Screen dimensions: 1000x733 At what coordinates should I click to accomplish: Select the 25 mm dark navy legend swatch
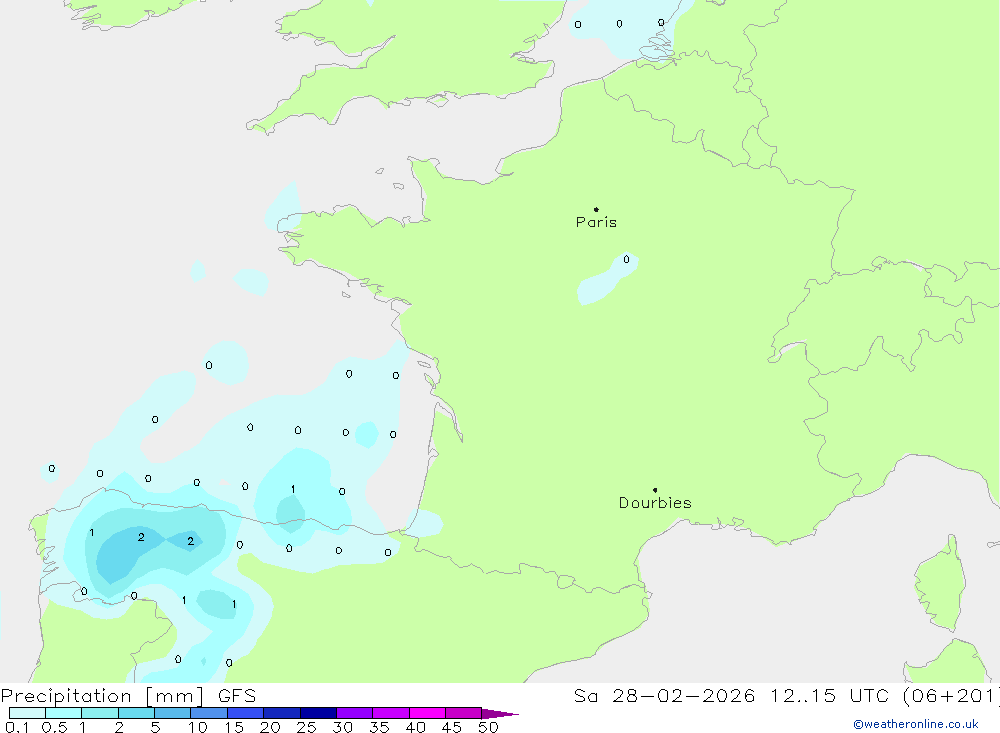tap(318, 713)
